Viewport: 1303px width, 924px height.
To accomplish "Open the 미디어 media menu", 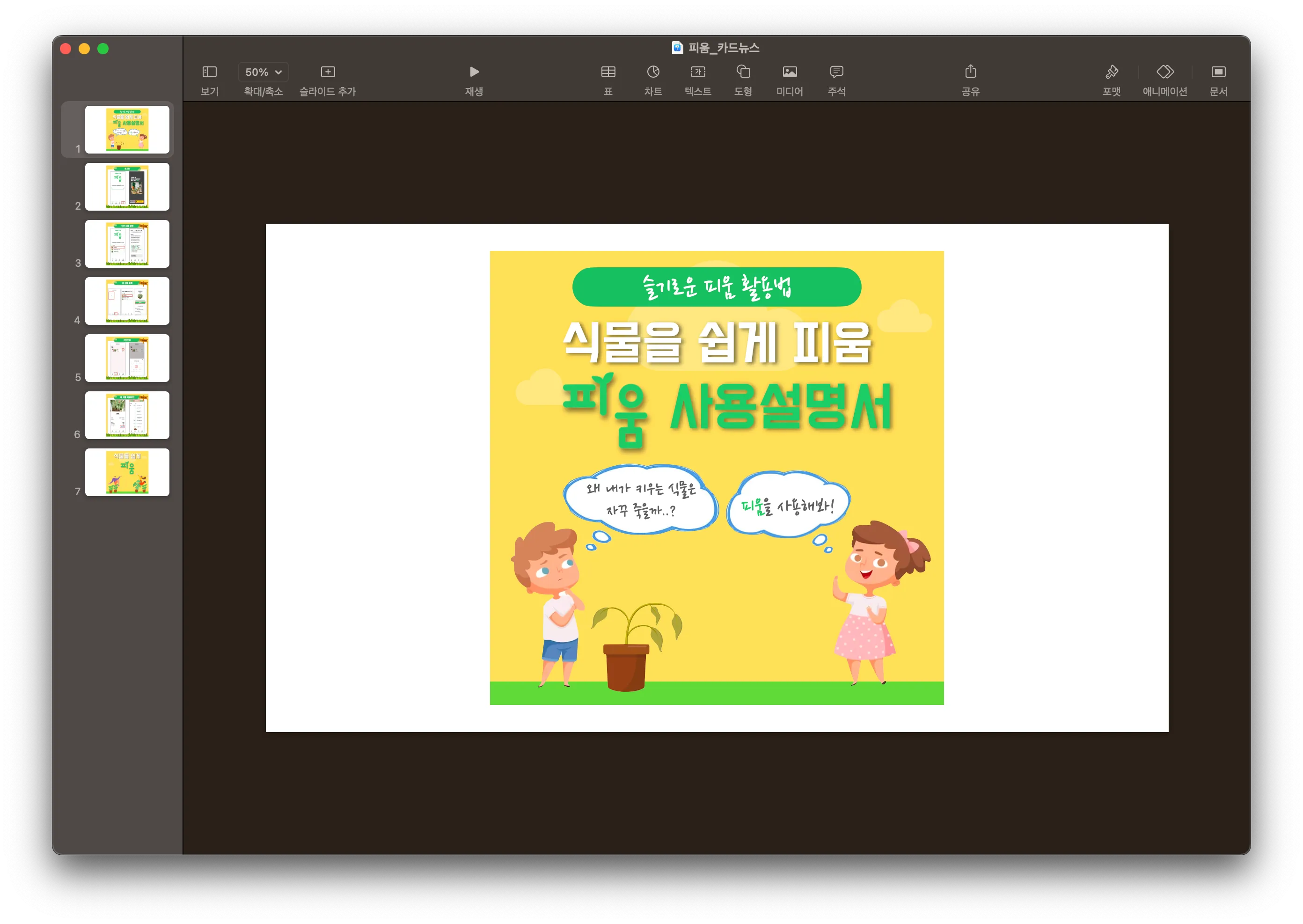I will [790, 72].
